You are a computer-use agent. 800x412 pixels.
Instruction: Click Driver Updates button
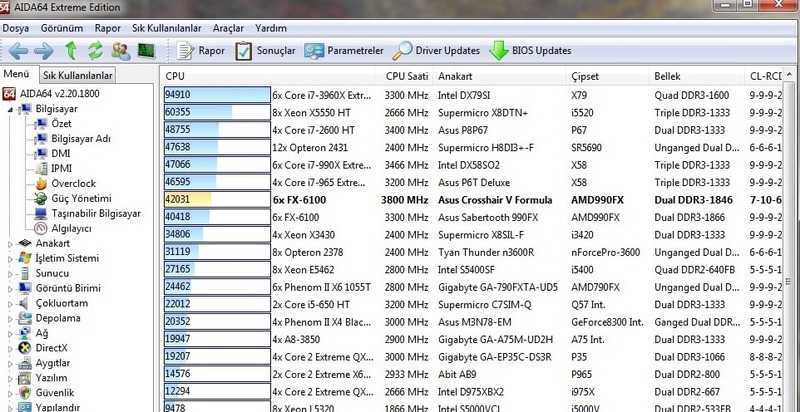pyautogui.click(x=436, y=50)
